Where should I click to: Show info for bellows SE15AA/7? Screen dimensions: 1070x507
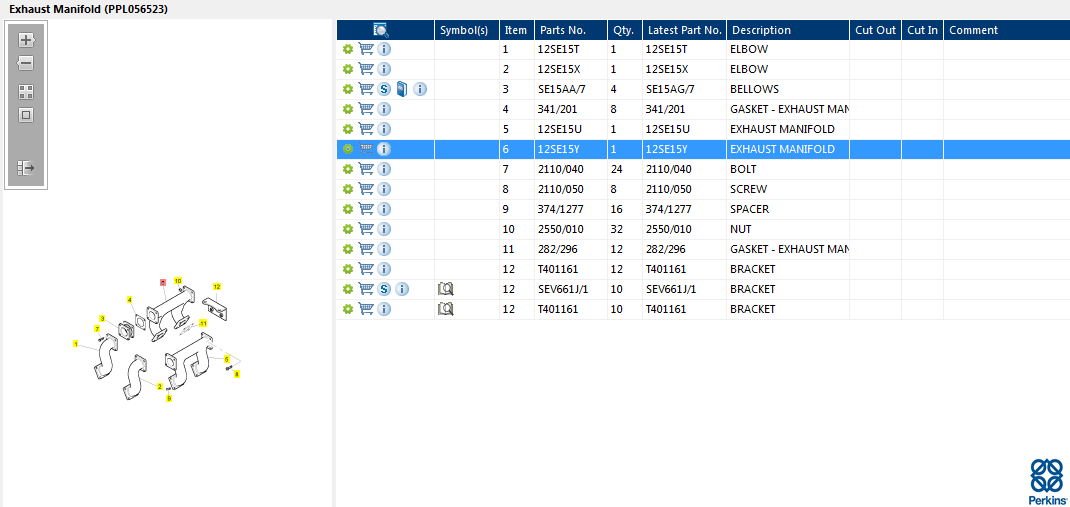tap(420, 89)
